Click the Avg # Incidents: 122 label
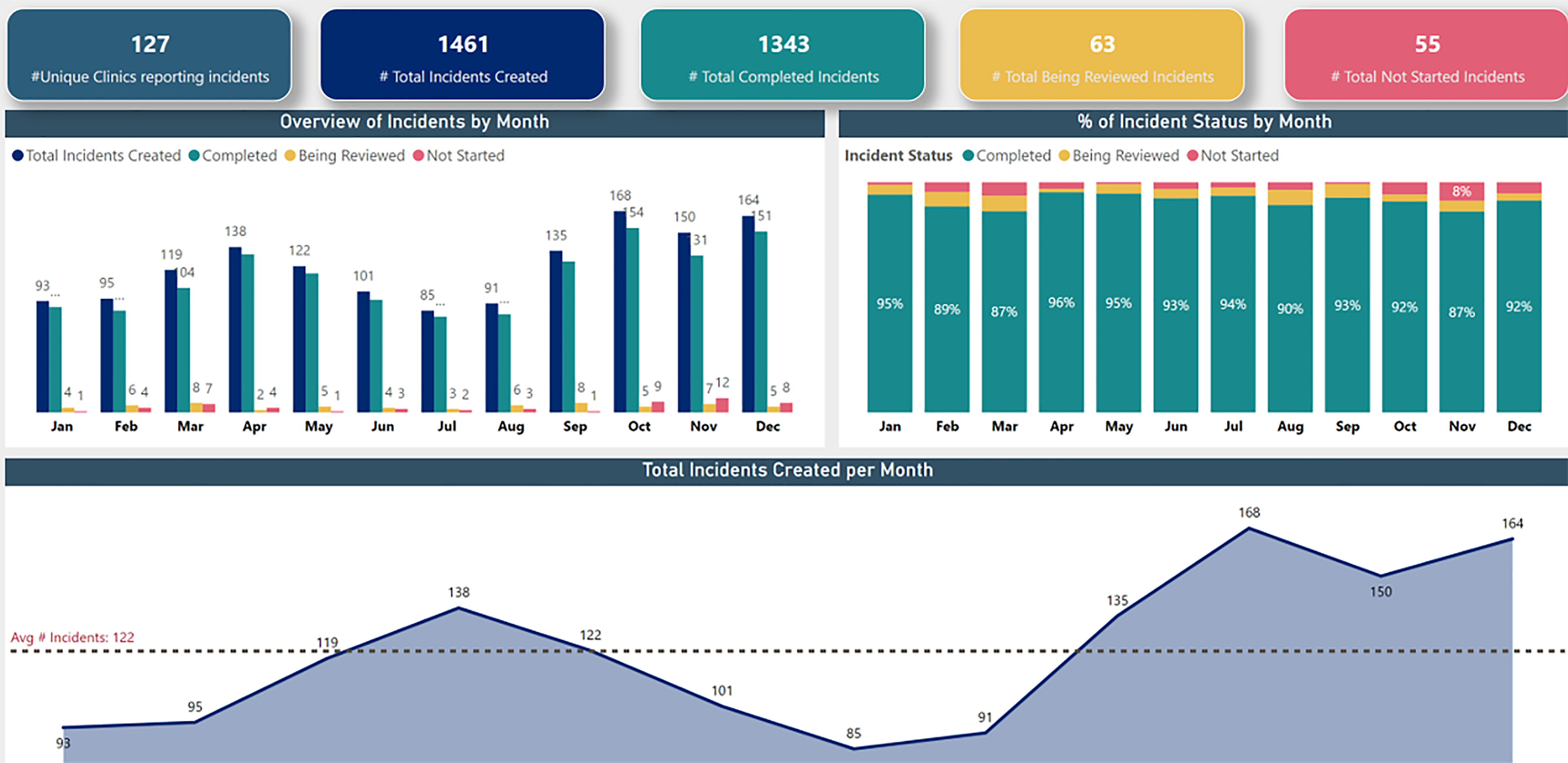 [x=72, y=638]
